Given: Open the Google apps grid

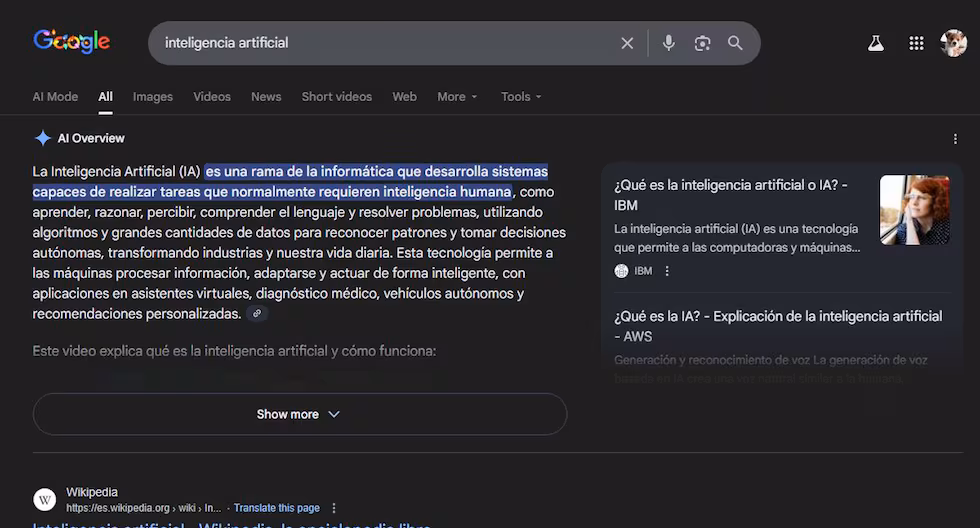Looking at the screenshot, I should click(x=916, y=43).
